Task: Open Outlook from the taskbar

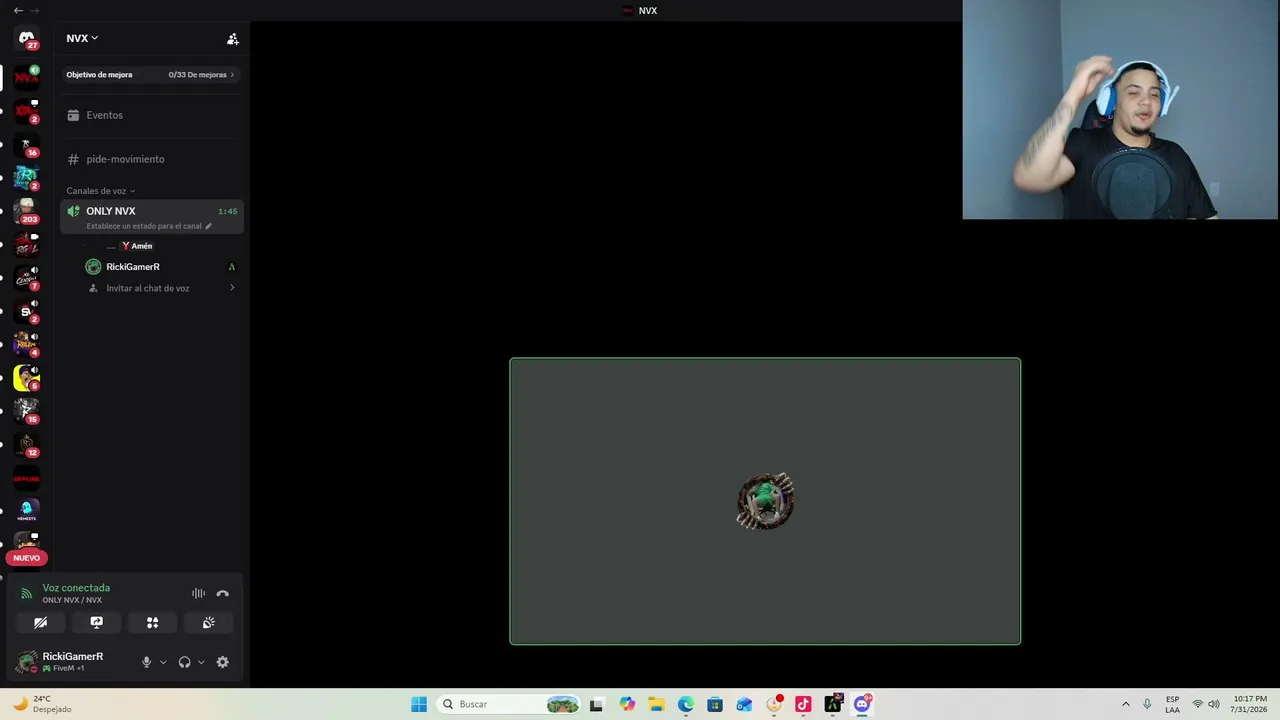Action: pos(744,704)
